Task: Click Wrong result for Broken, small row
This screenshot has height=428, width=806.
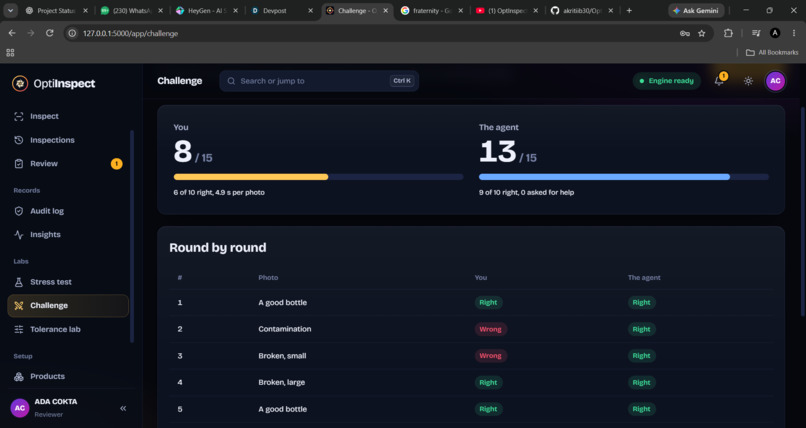Action: (x=490, y=356)
